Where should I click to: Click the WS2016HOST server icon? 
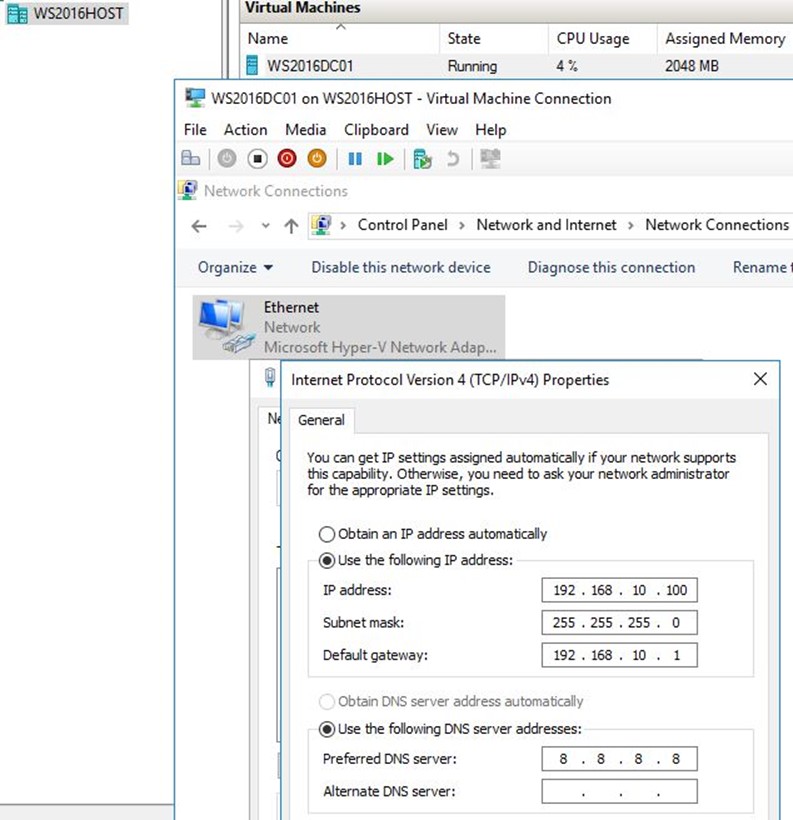pos(17,14)
